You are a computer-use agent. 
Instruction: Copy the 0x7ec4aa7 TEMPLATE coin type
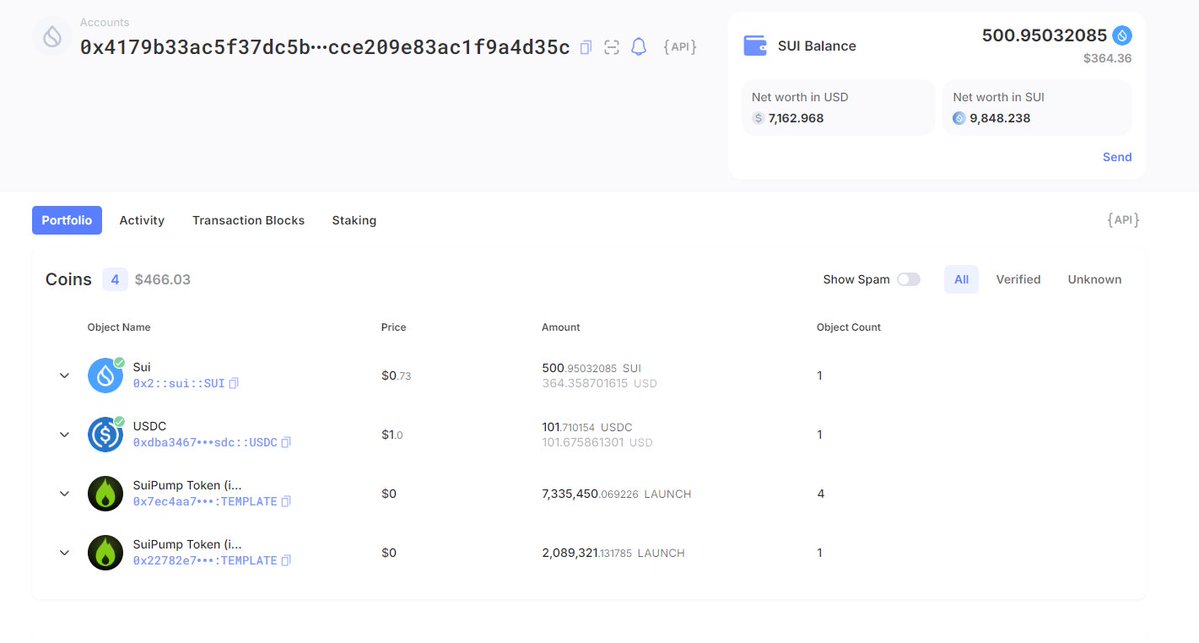286,502
